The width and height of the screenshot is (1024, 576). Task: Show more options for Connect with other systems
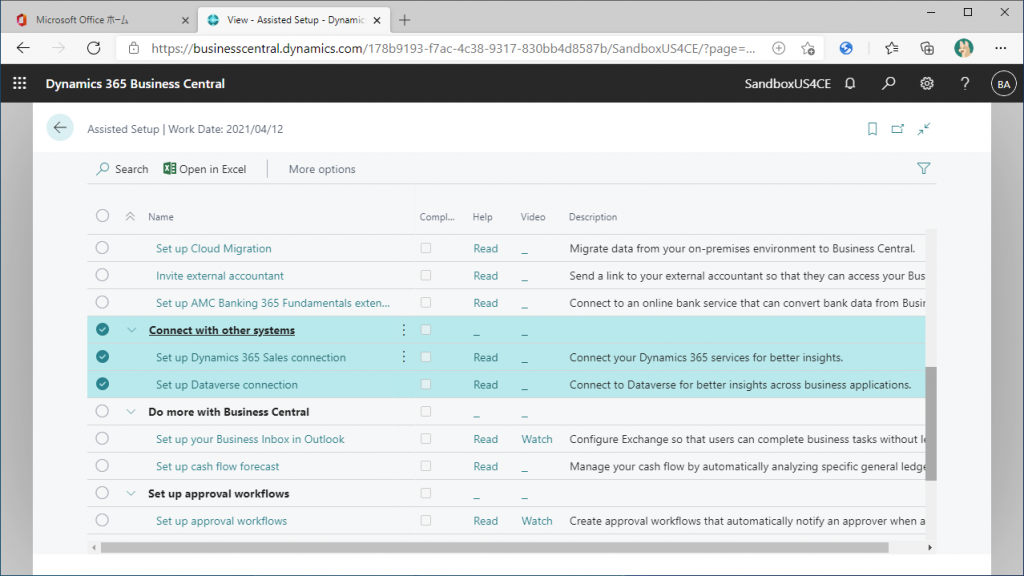click(x=404, y=330)
